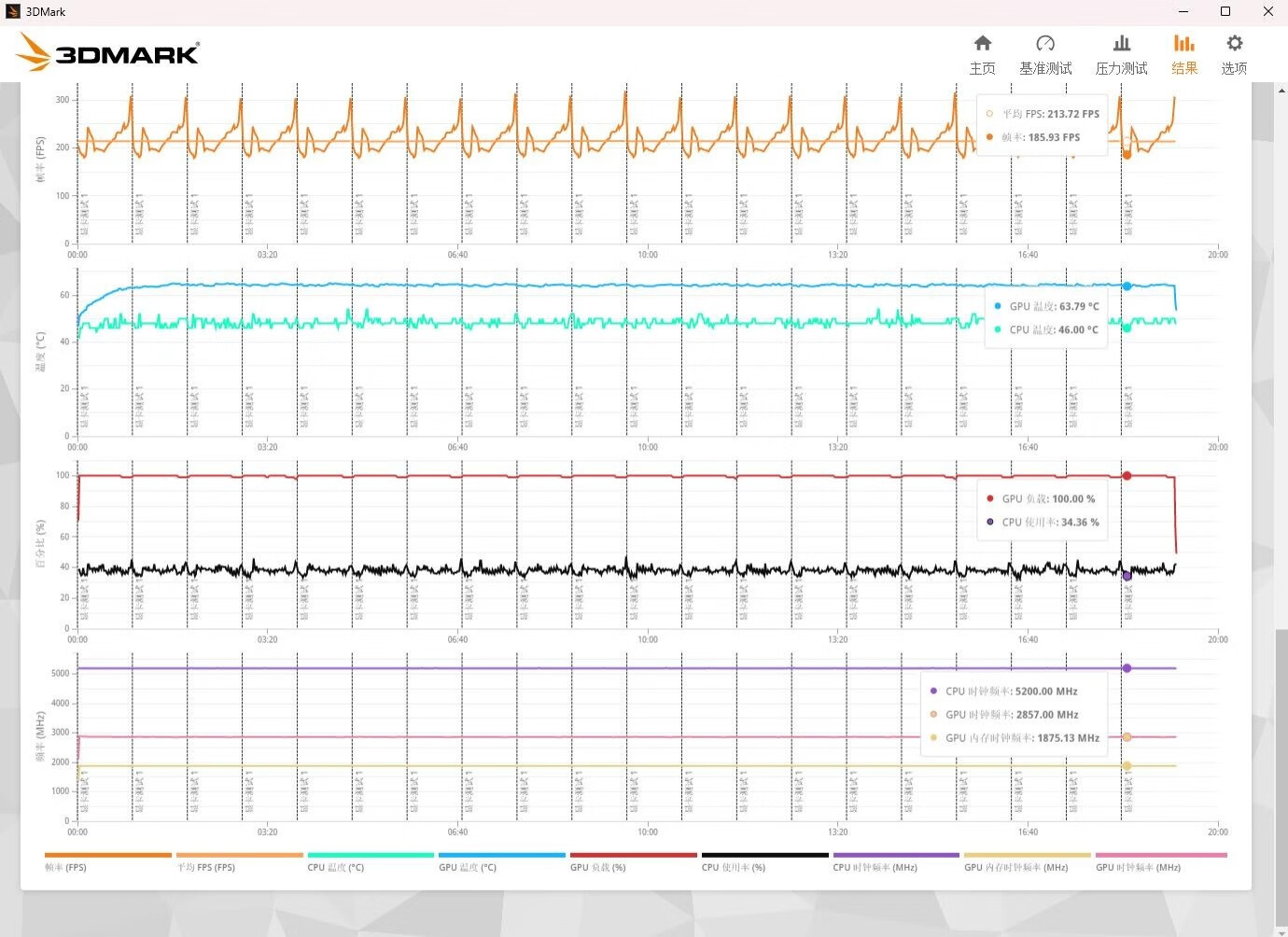
Task: Click the GPU 内存时钟频率: 1875.13 MHz tooltip entry
Action: click(x=1015, y=738)
